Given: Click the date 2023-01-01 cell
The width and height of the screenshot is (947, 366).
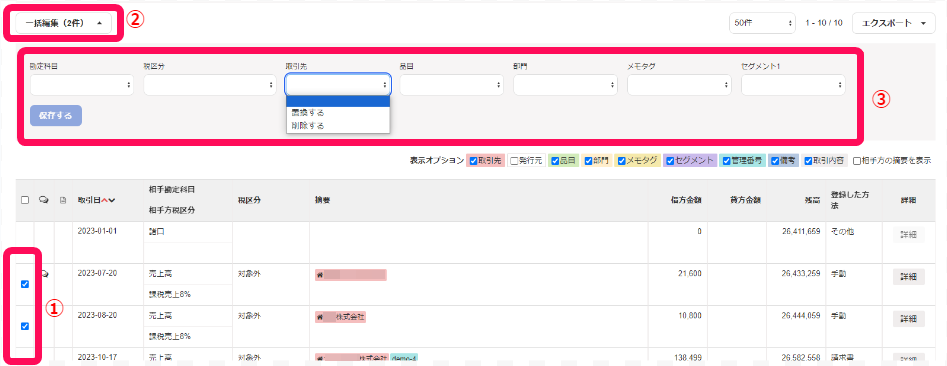Looking at the screenshot, I should (97, 231).
